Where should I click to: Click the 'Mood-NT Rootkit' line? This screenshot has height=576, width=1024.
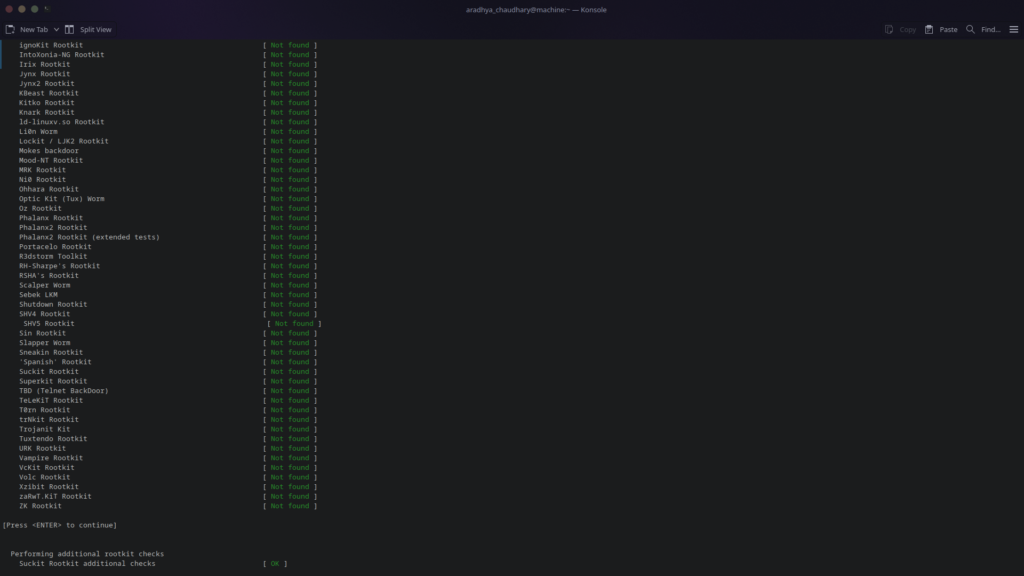51,161
